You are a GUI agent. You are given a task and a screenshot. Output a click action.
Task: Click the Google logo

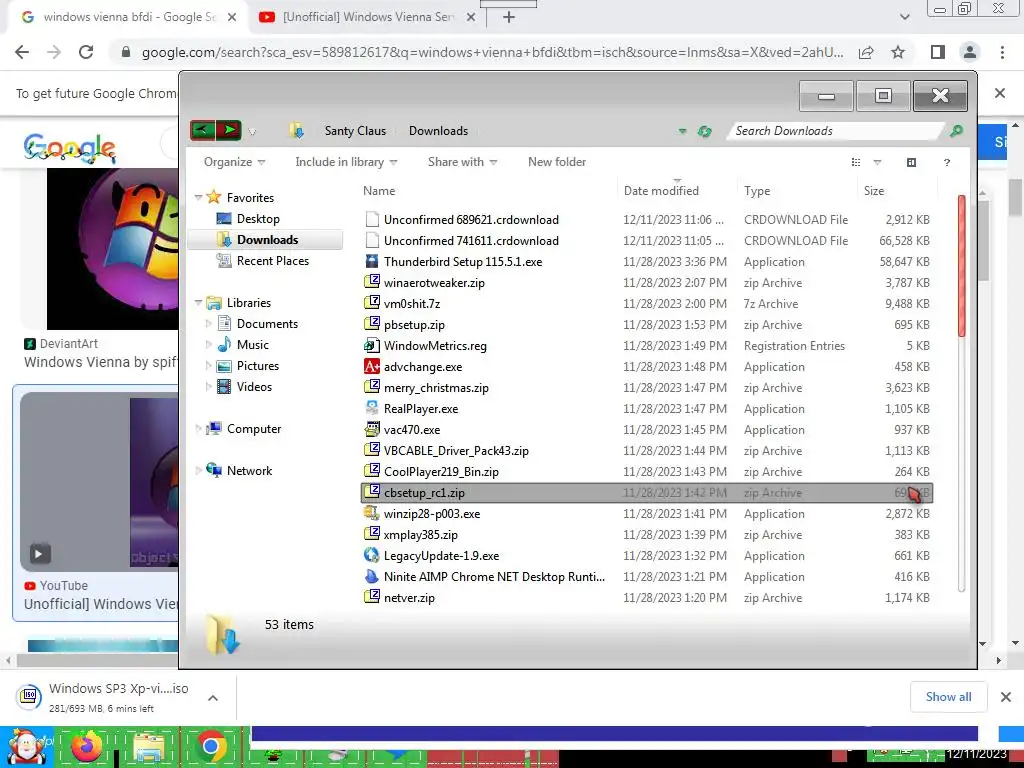point(69,148)
